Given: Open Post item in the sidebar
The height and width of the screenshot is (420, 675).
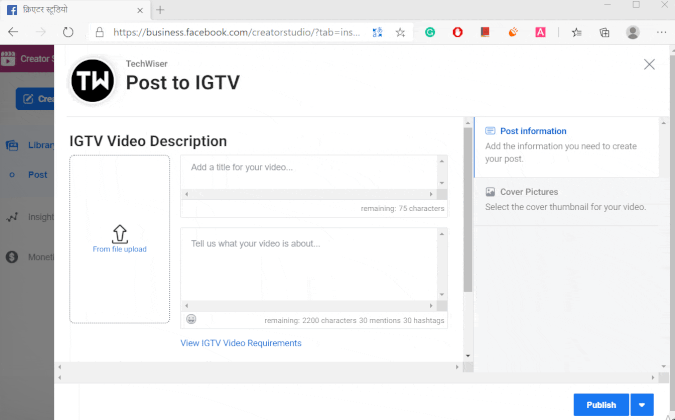Looking at the screenshot, I should (x=37, y=175).
